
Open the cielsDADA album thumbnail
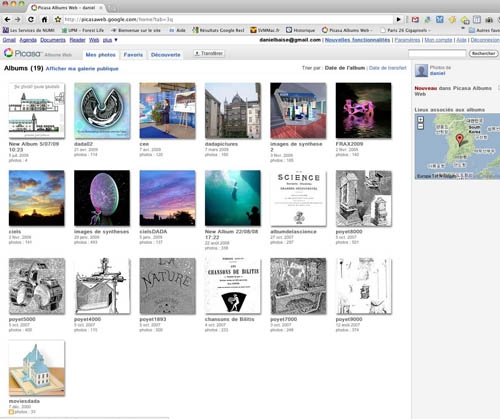(x=167, y=198)
